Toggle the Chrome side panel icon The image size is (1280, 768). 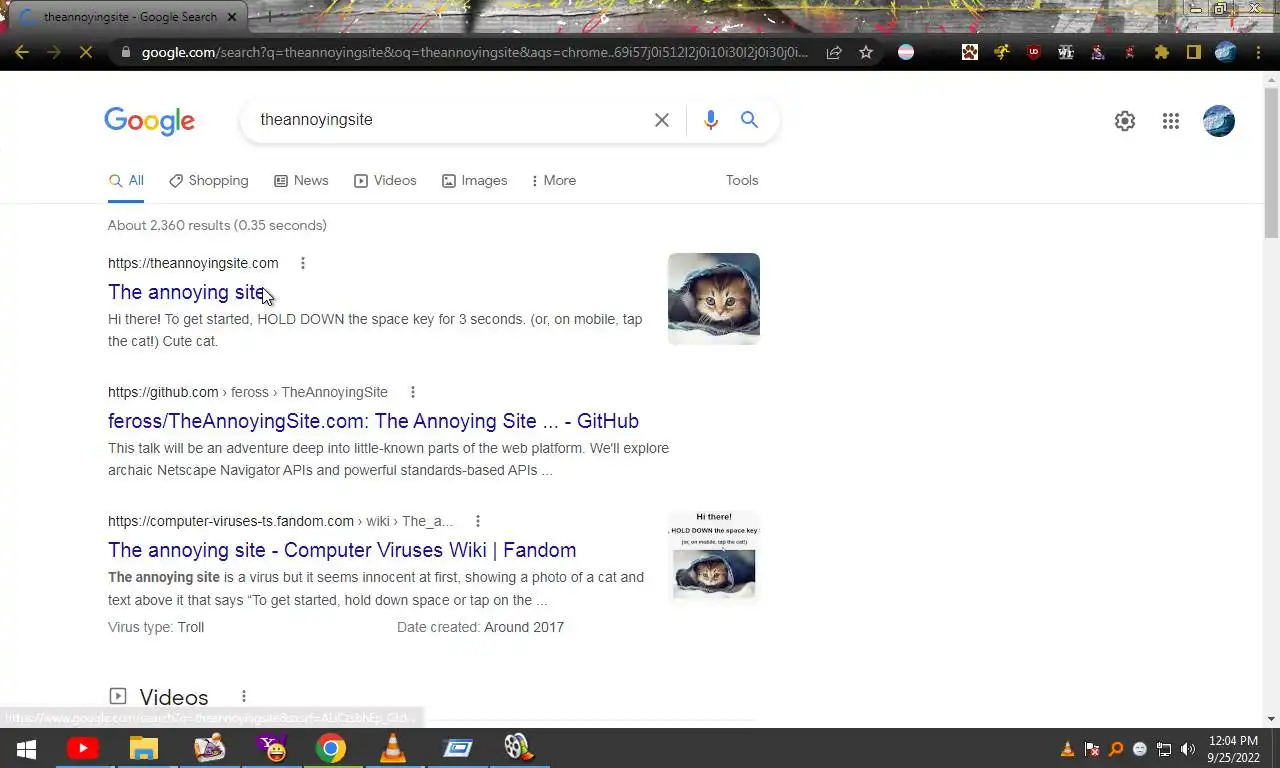pos(1194,52)
